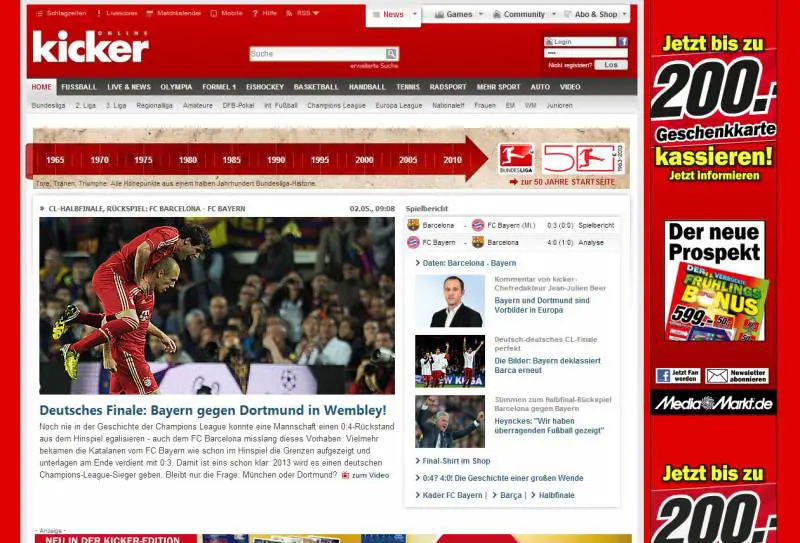Click Barcelona crest in first result row
800x543 pixels.
(413, 225)
